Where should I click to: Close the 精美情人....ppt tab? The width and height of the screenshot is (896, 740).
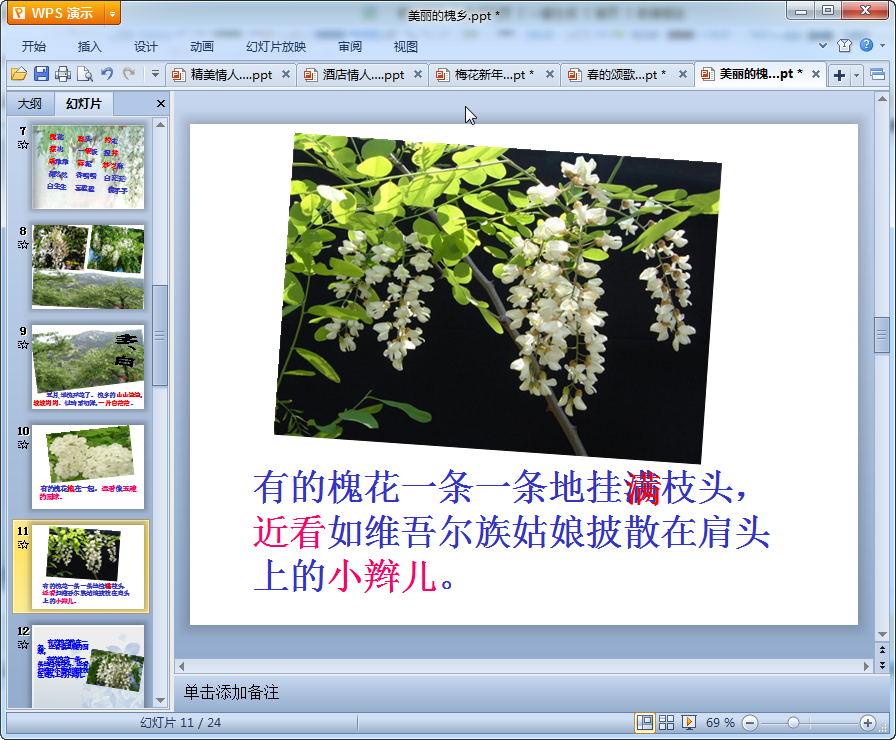pyautogui.click(x=286, y=74)
